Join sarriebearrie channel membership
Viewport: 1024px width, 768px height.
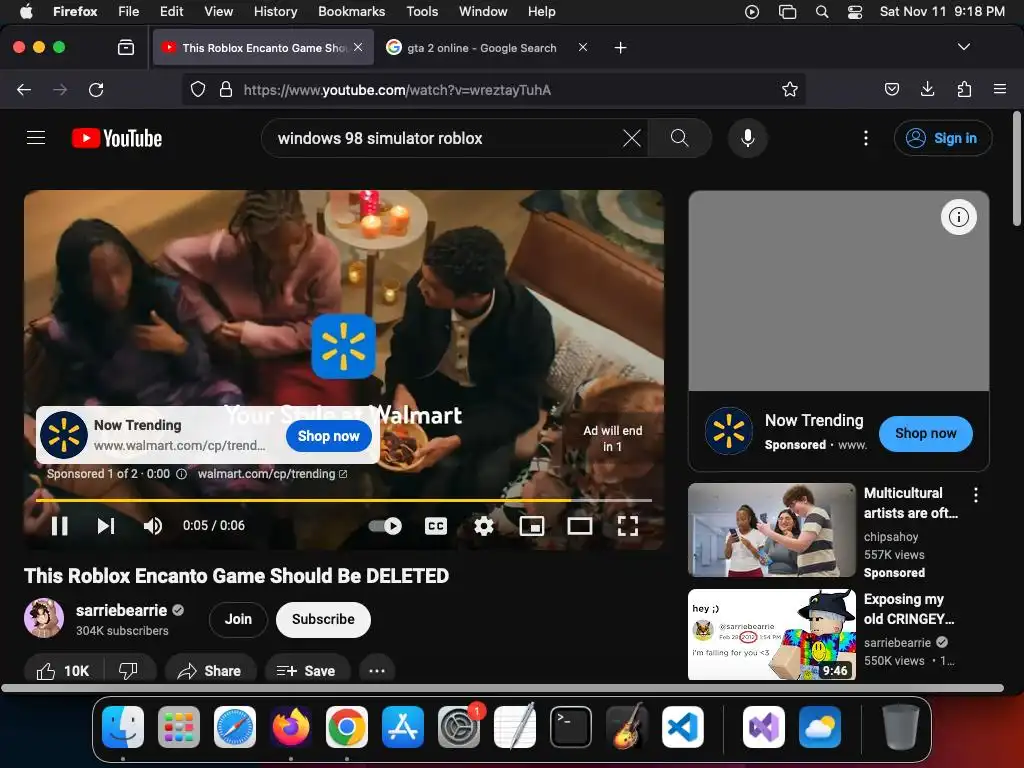coord(238,619)
